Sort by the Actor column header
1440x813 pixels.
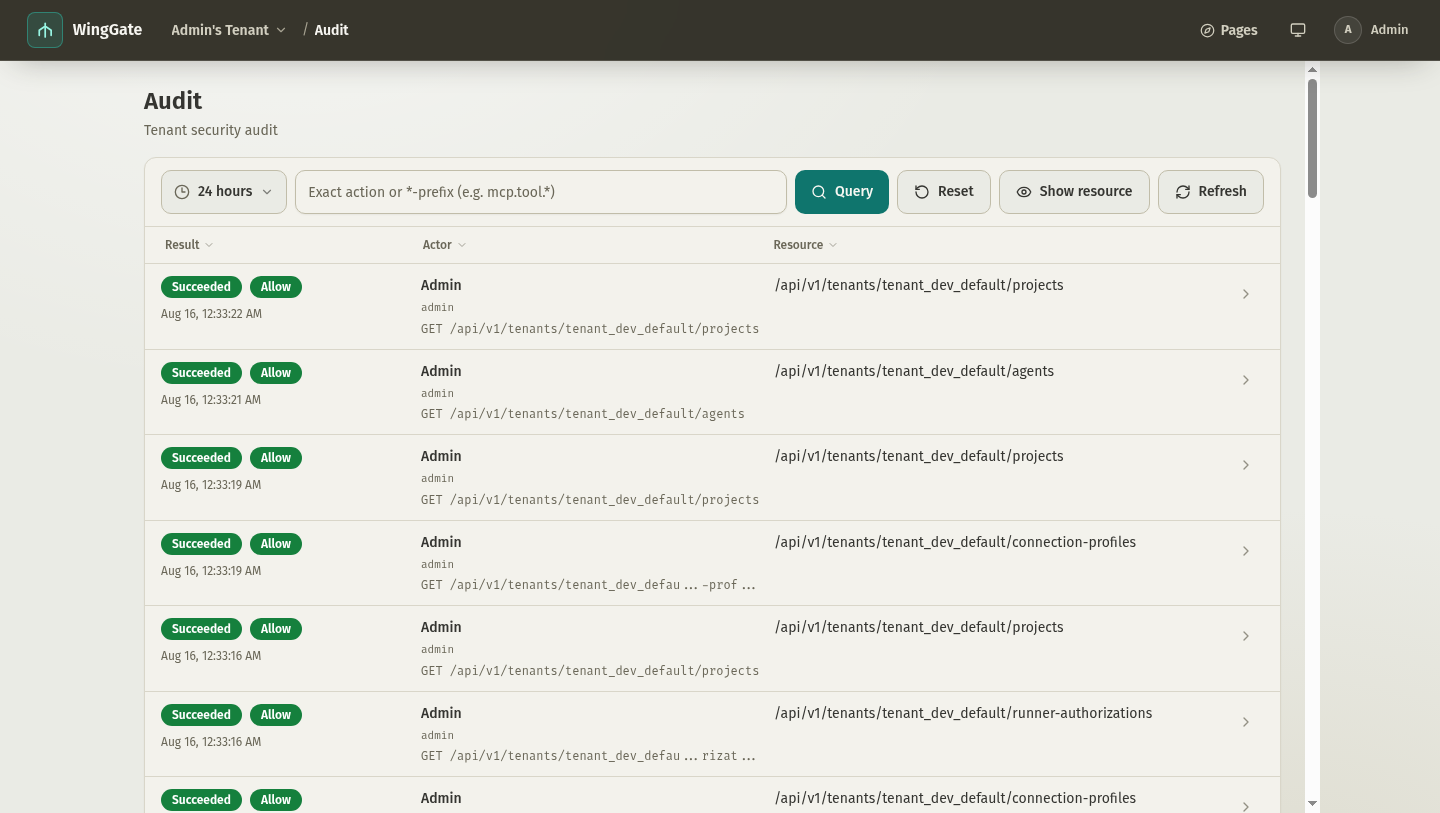444,245
